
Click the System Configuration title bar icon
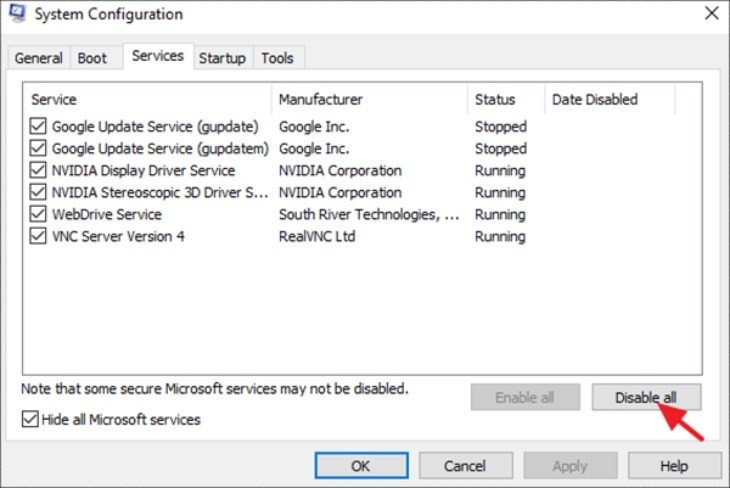(17, 14)
